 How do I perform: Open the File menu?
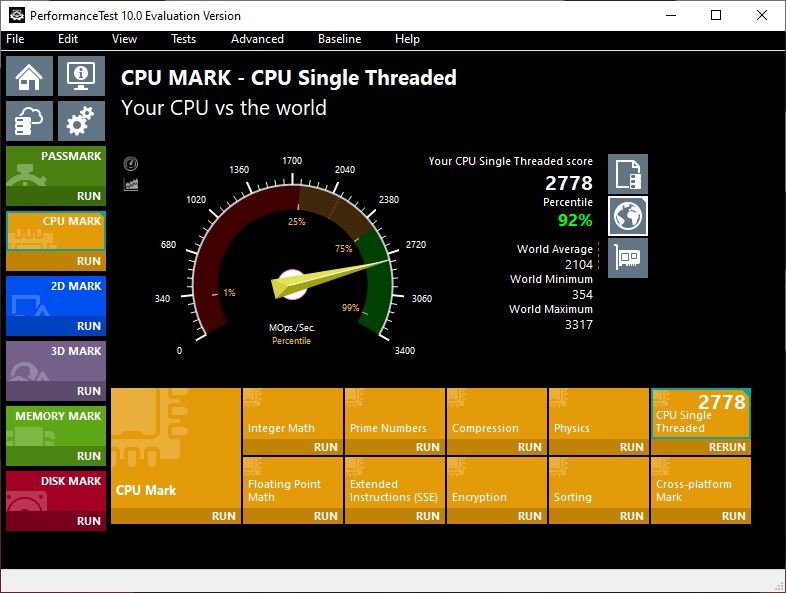click(x=15, y=39)
